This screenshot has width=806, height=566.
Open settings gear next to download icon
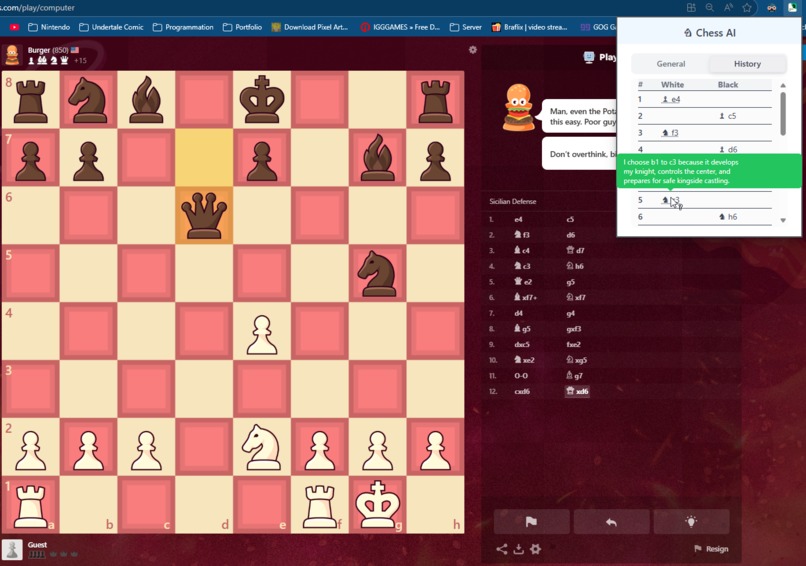535,549
